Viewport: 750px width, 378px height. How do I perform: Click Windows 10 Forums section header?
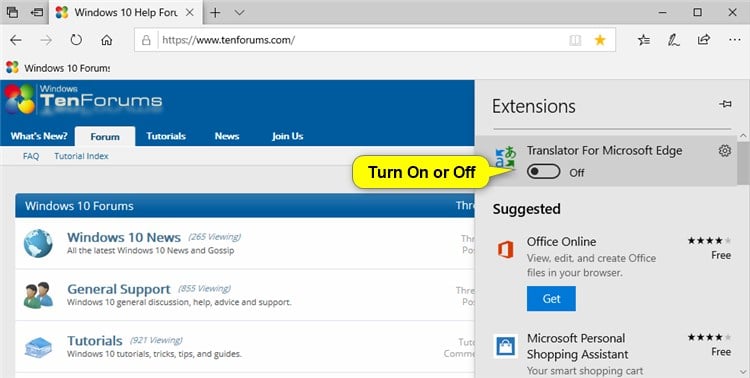point(244,206)
